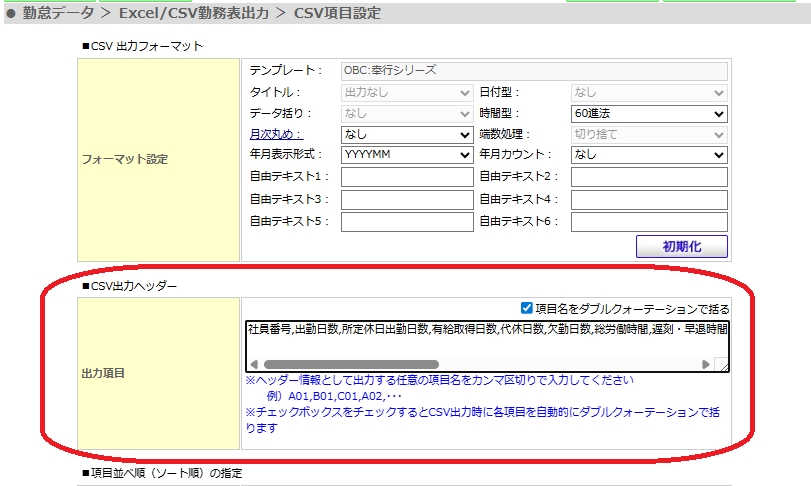This screenshot has width=811, height=486.
Task: Select the 自由テキスト4 input field
Action: 648,199
